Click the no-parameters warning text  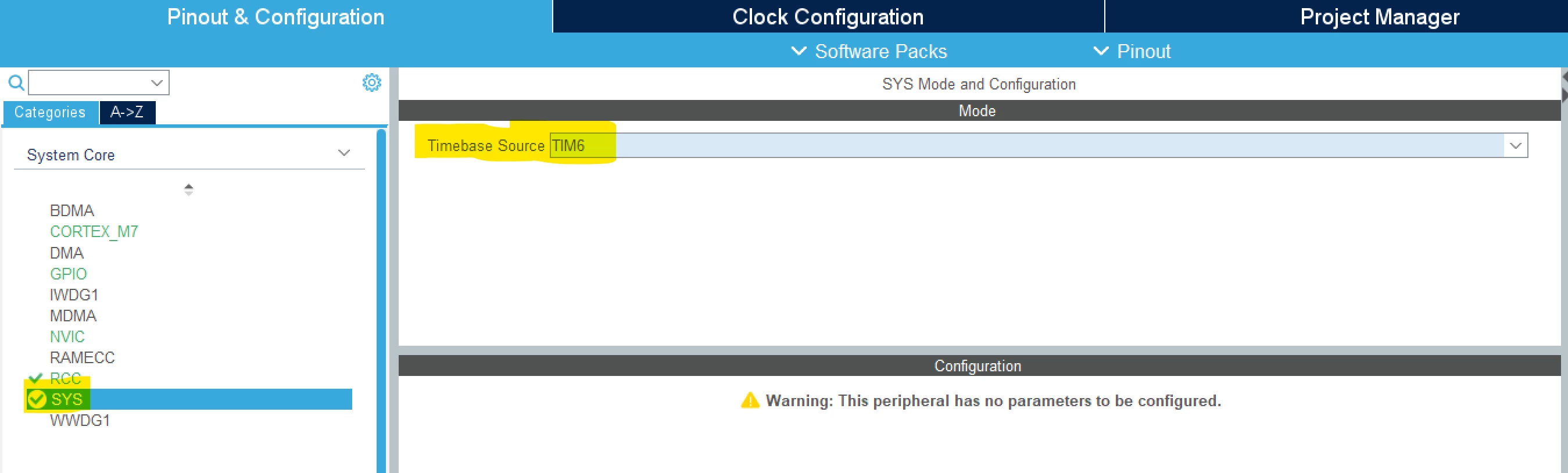pos(993,400)
